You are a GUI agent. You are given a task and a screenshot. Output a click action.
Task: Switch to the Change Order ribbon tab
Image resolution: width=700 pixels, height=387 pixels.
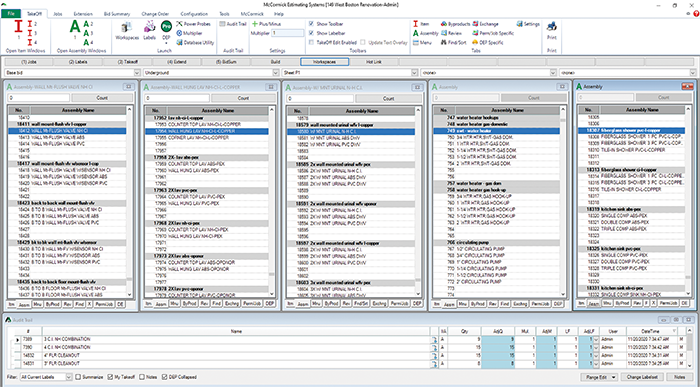click(155, 14)
